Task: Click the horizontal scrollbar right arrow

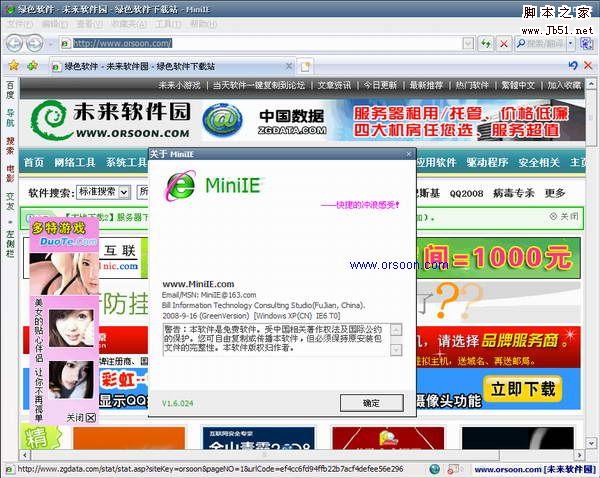Action: coord(579,455)
